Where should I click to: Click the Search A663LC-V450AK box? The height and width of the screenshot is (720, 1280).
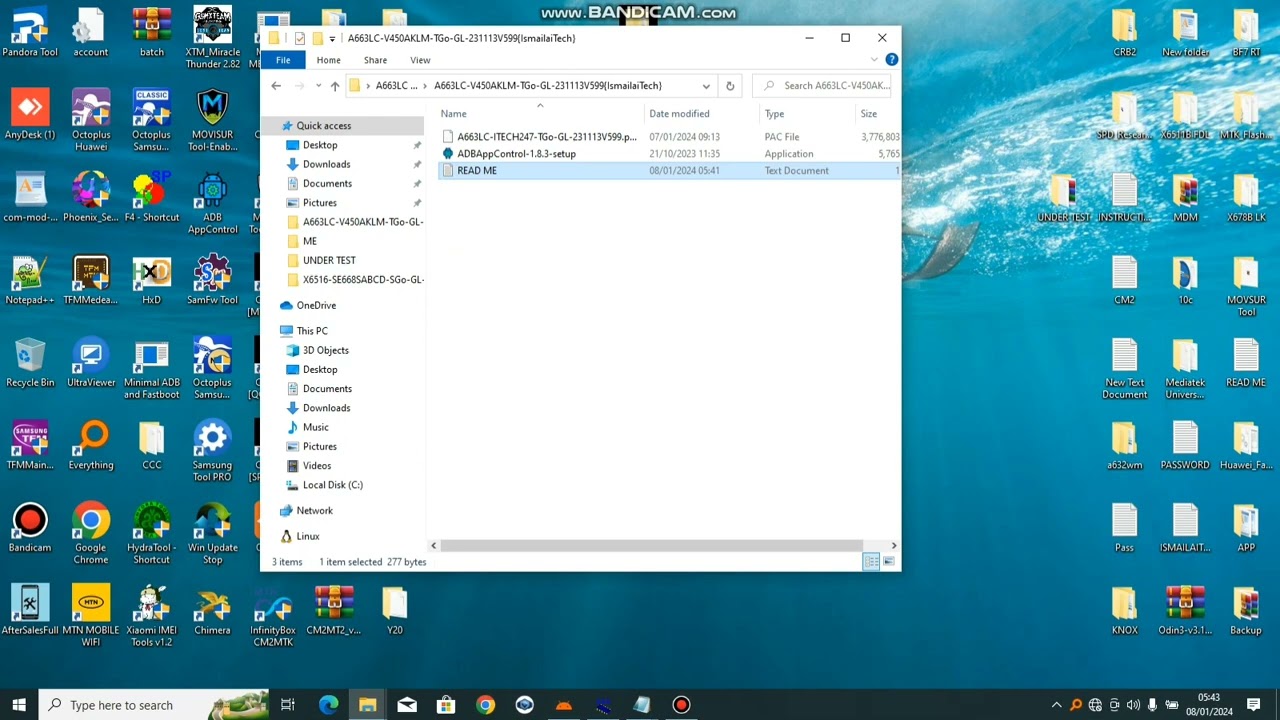tap(822, 86)
